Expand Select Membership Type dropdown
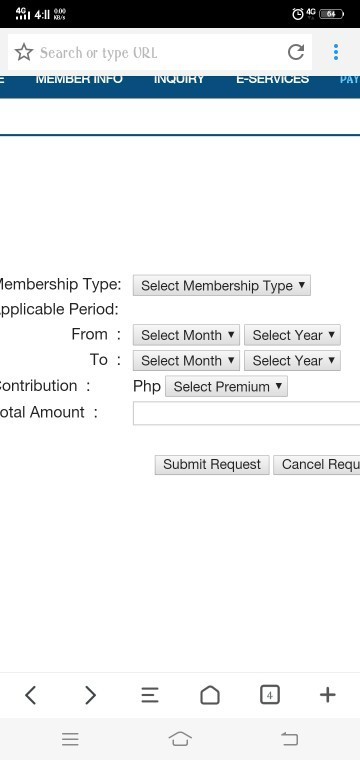Viewport: 360px width, 760px height. pyautogui.click(x=221, y=285)
